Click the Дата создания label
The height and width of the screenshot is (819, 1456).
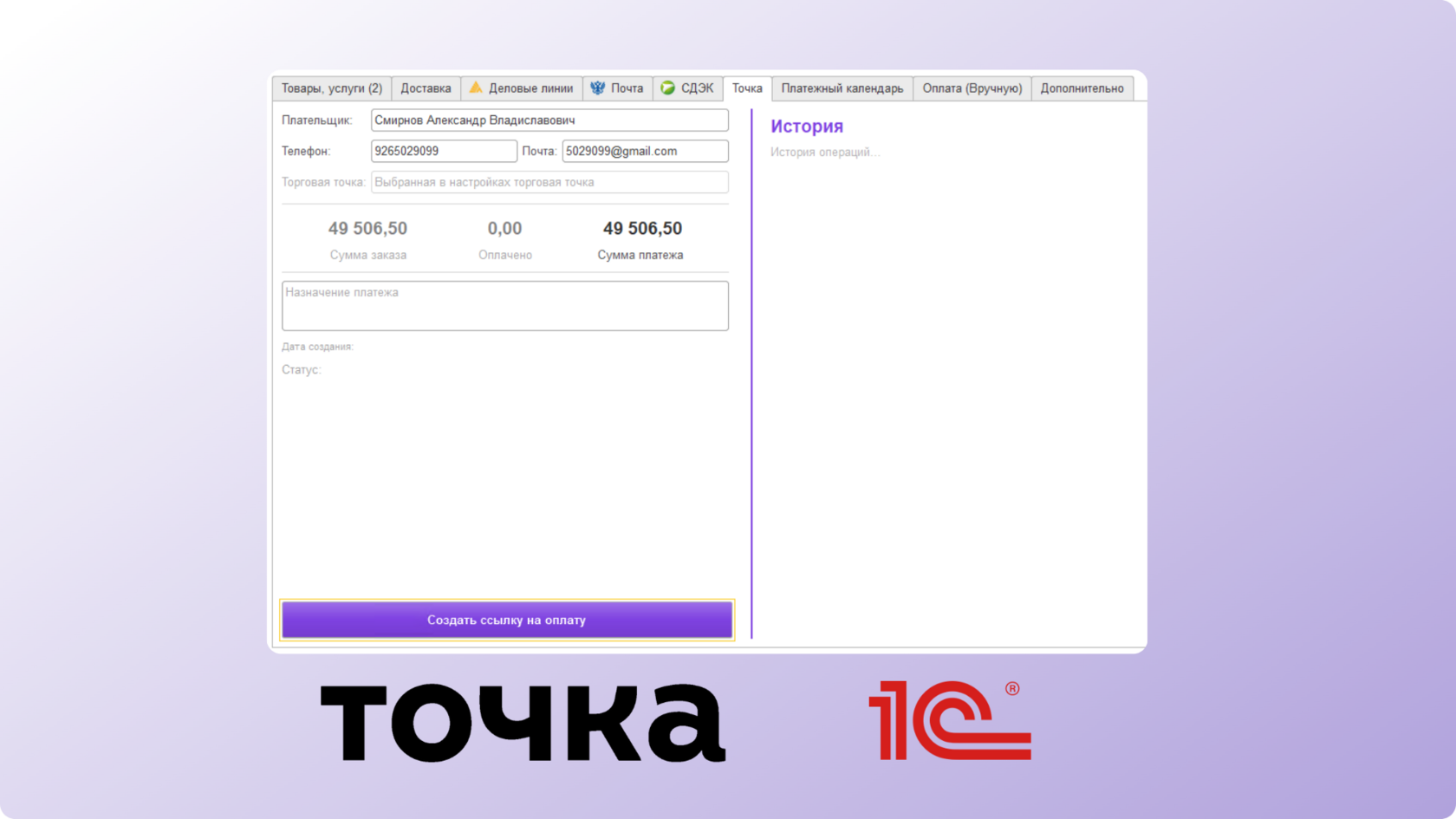pos(317,347)
